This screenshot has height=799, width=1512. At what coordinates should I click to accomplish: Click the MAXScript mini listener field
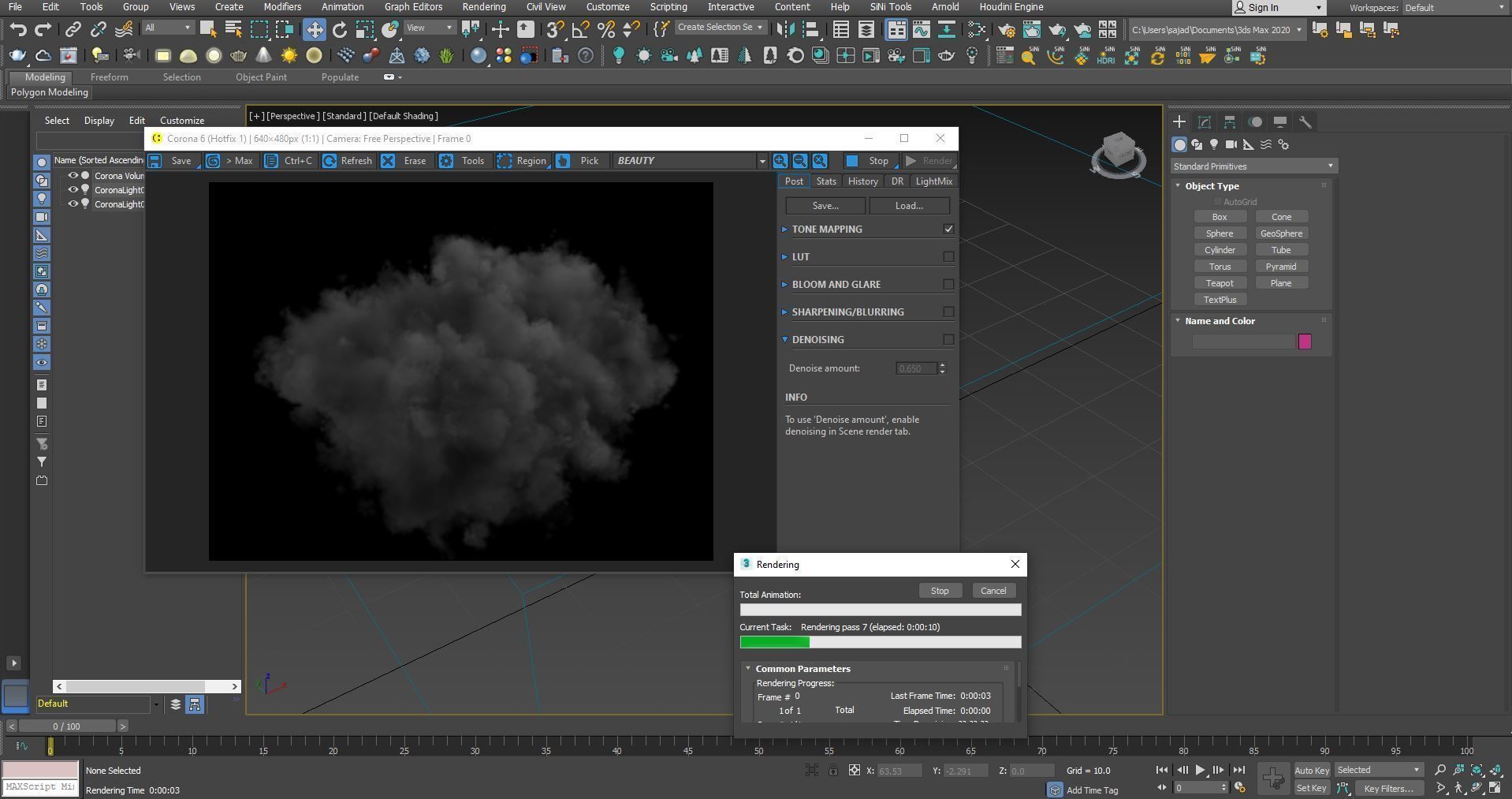(40, 787)
